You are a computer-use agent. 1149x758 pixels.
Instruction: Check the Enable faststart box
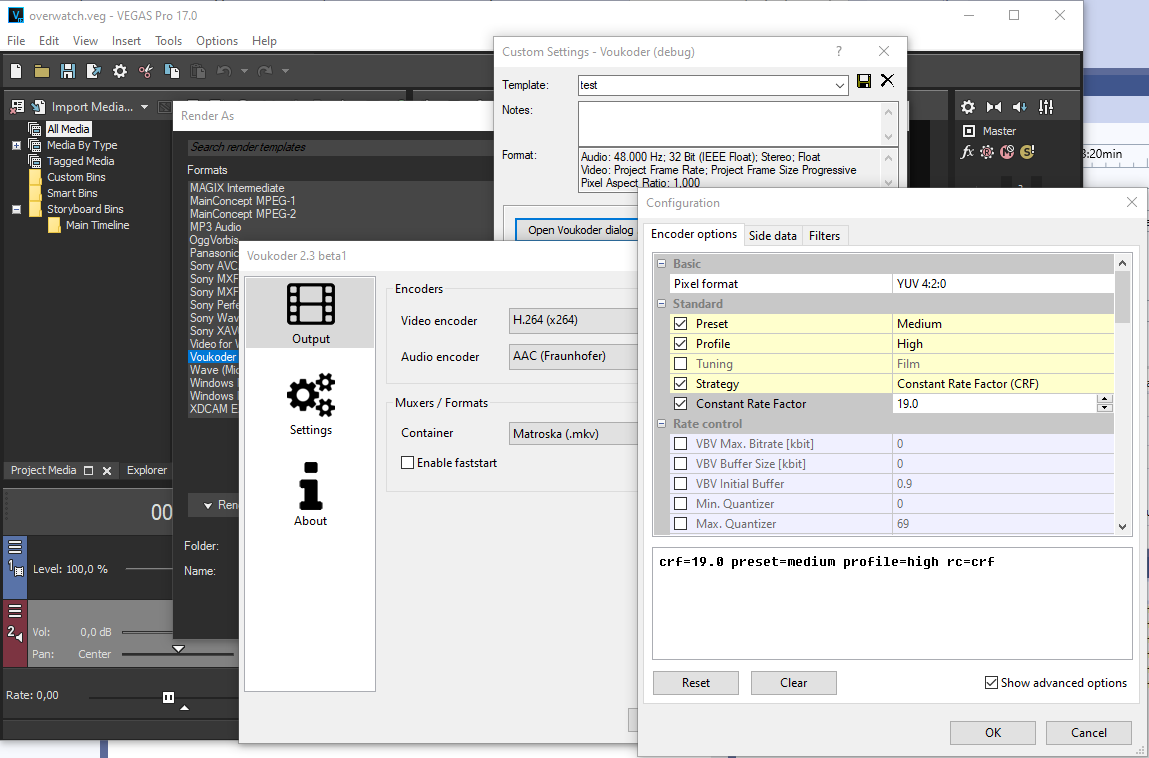[407, 463]
